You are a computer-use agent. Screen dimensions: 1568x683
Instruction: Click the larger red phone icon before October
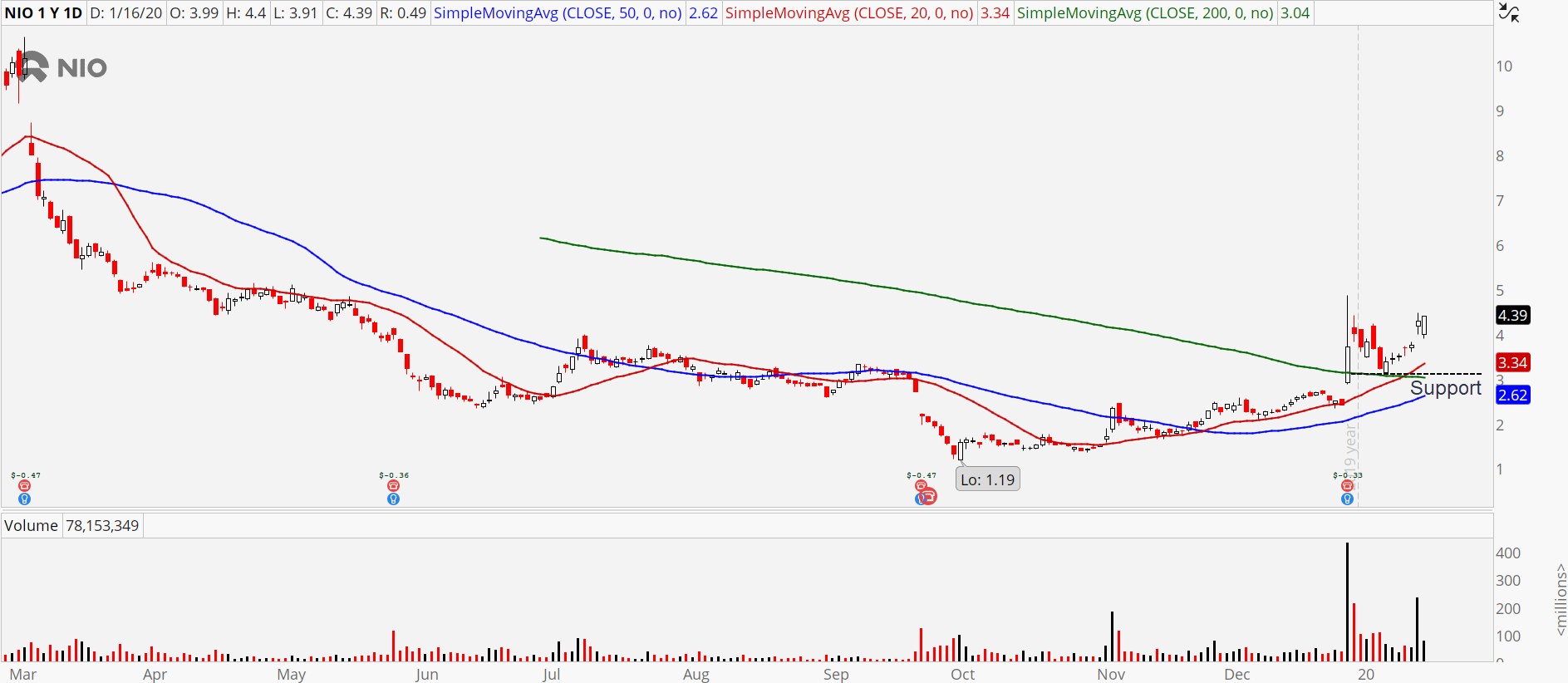(x=929, y=497)
